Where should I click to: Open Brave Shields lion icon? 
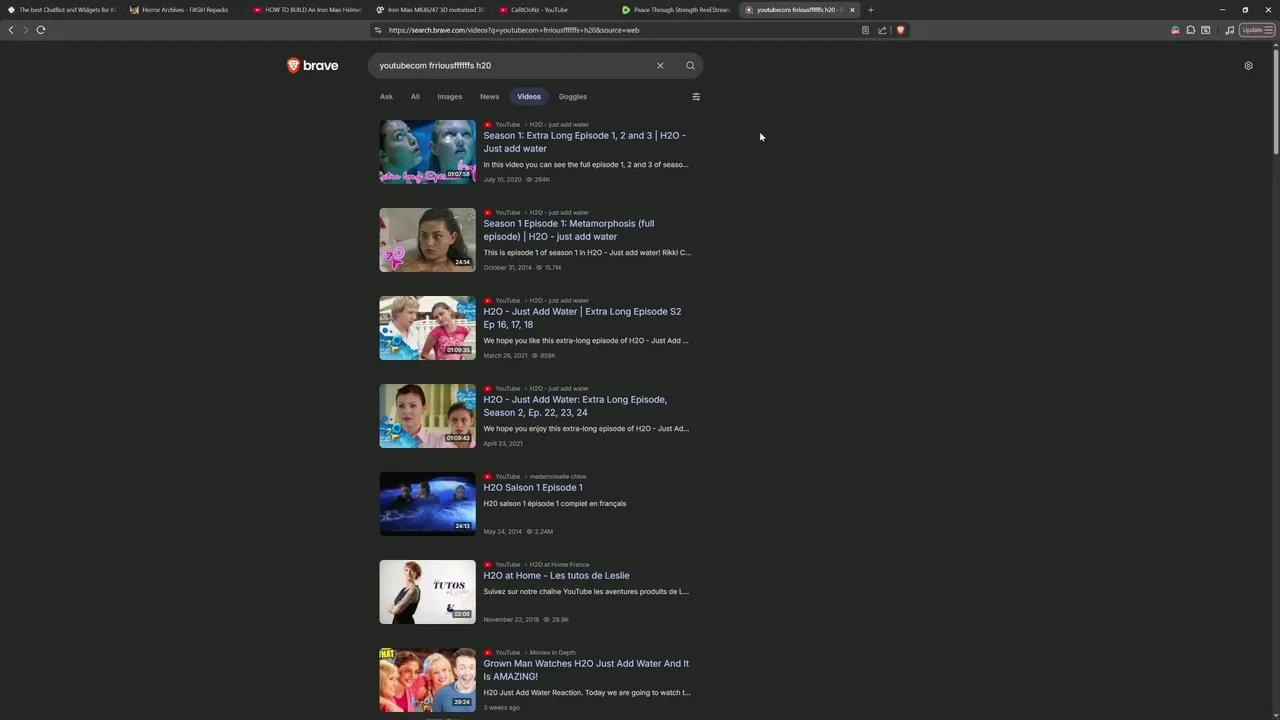[x=900, y=30]
